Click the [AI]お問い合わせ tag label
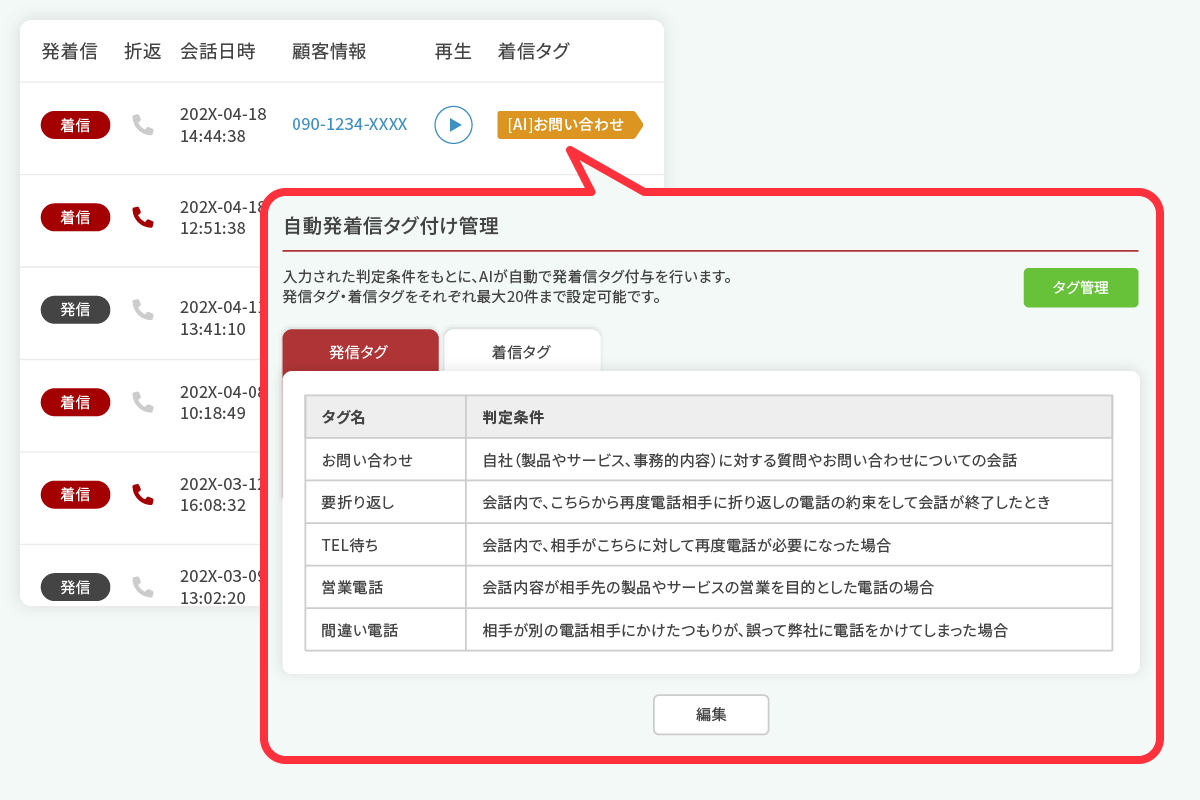1200x800 pixels. [x=566, y=125]
